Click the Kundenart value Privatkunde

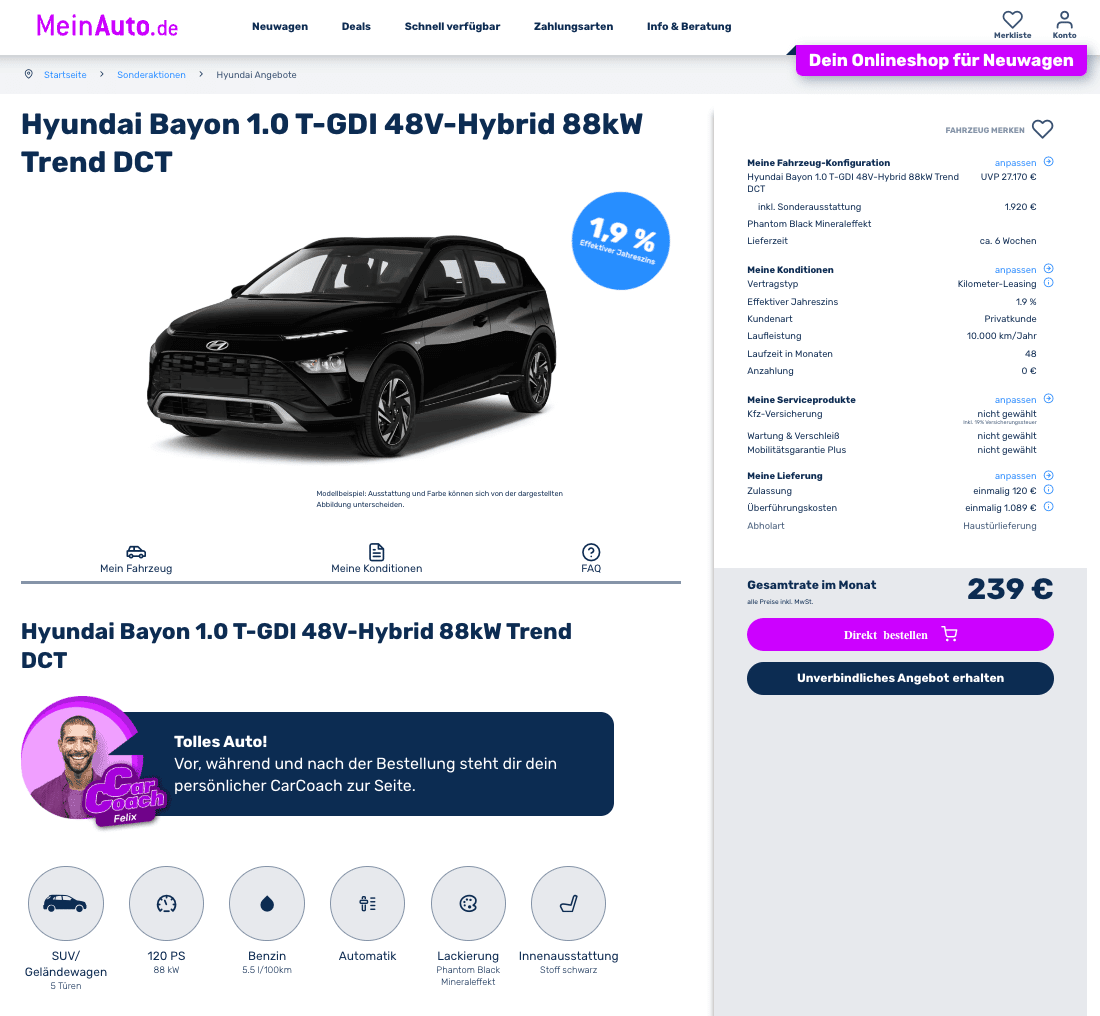[1010, 319]
